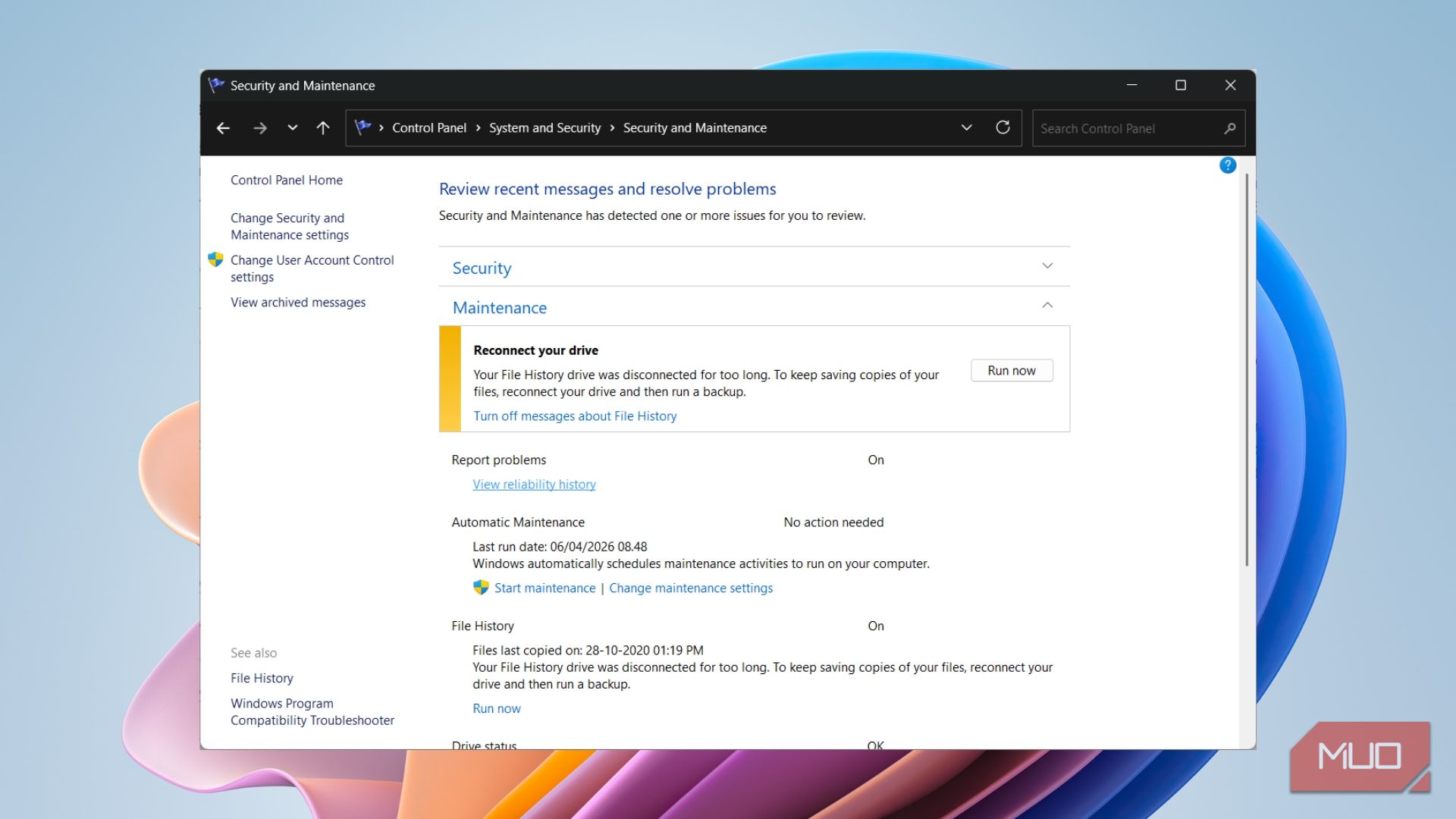Expand the Security section chevron
This screenshot has height=819, width=1456.
pyautogui.click(x=1047, y=265)
